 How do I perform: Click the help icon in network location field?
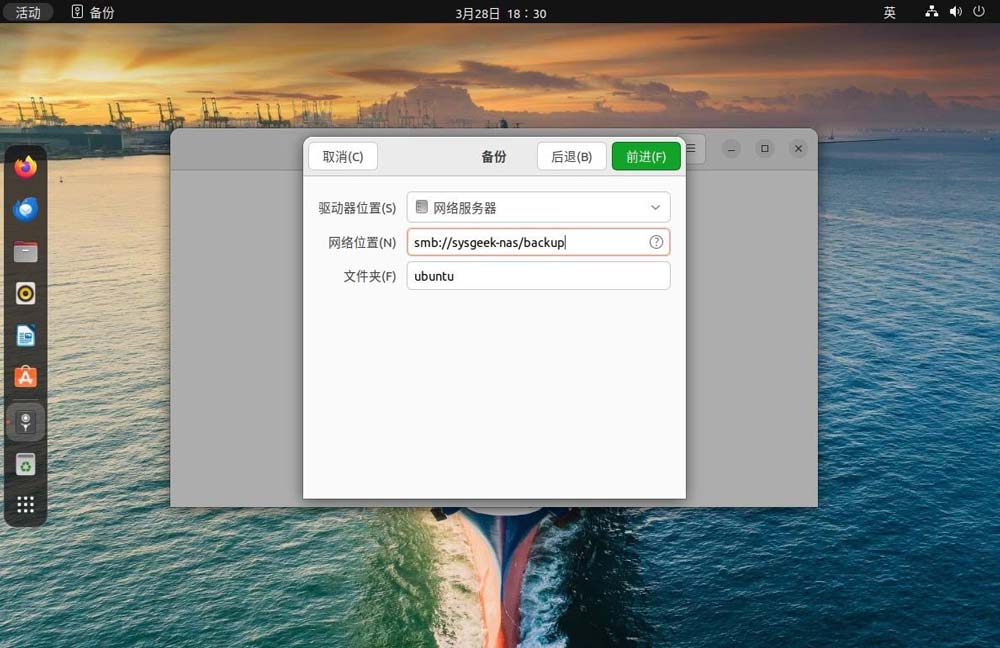point(656,242)
